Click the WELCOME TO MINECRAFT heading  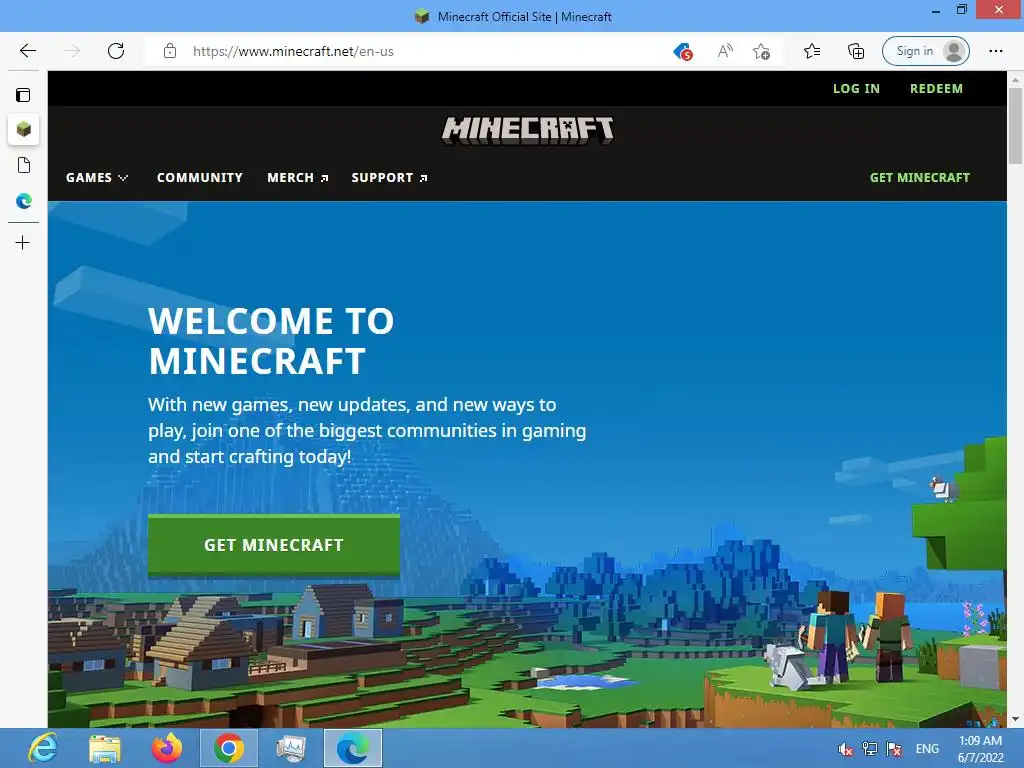(271, 340)
